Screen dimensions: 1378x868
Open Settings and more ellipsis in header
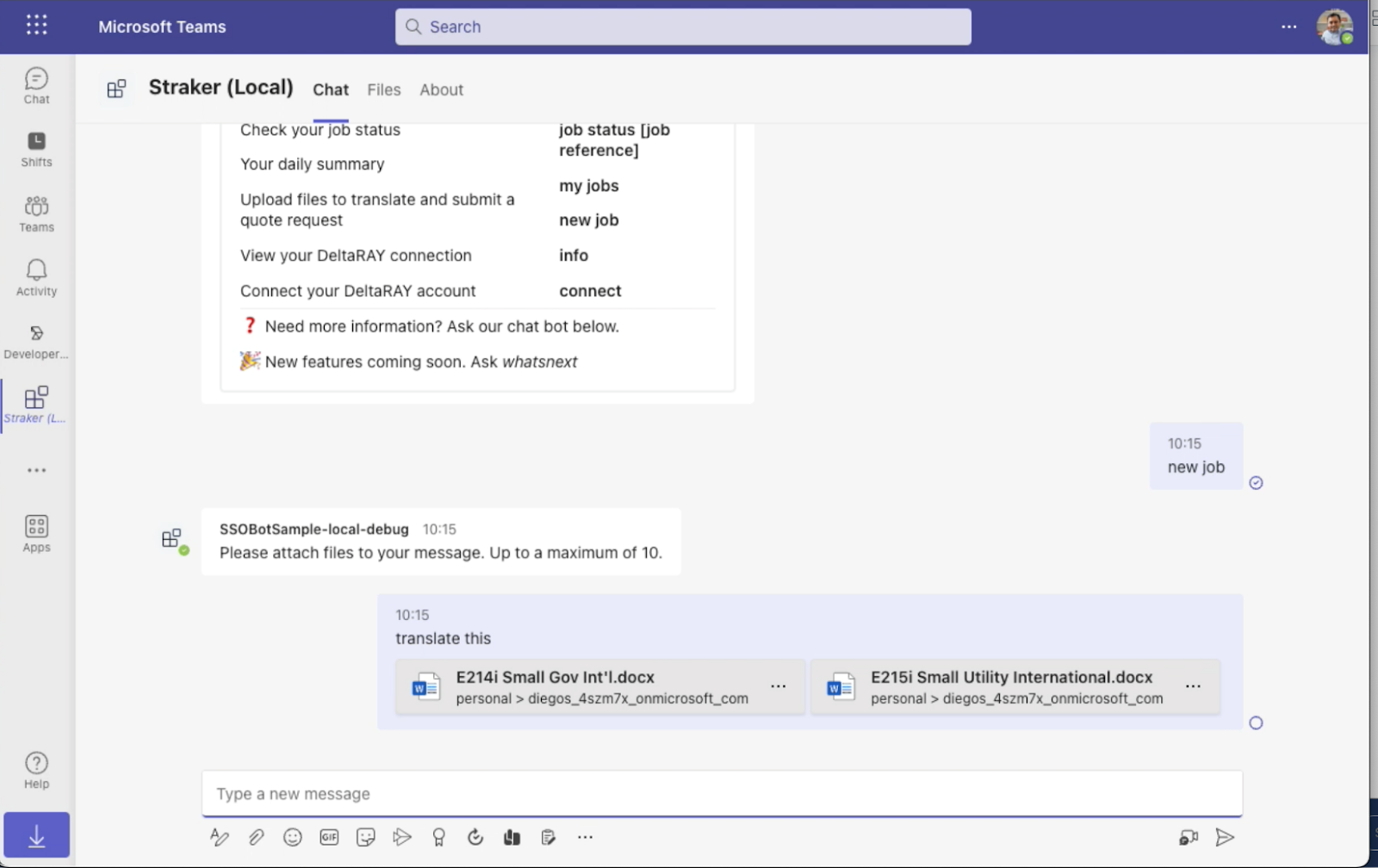click(1288, 27)
